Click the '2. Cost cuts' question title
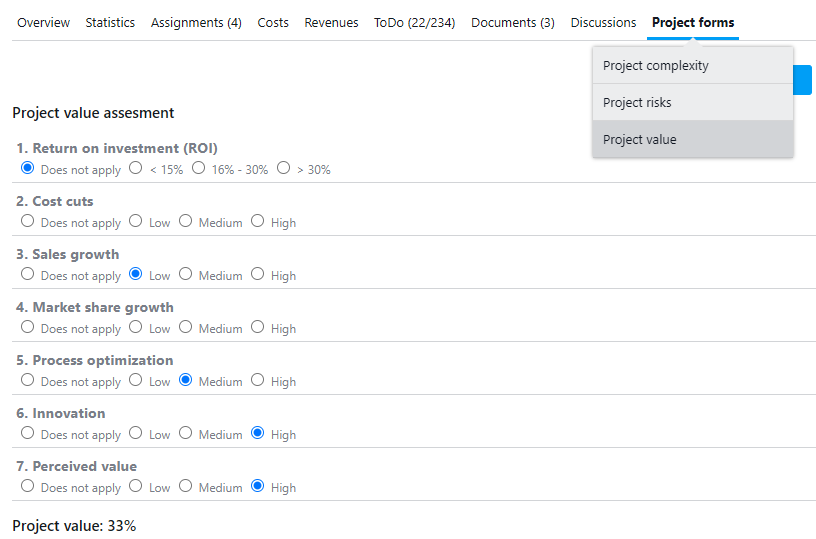This screenshot has width=816, height=539. (55, 201)
